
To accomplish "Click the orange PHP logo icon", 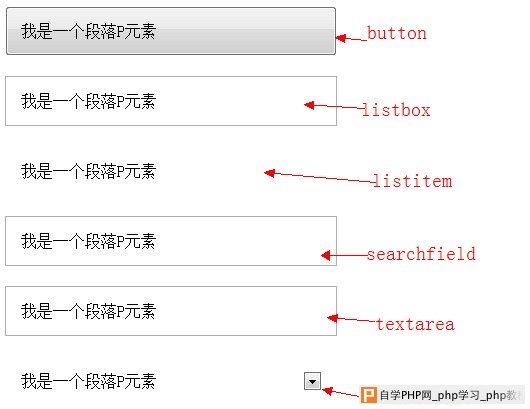I will click(x=369, y=395).
